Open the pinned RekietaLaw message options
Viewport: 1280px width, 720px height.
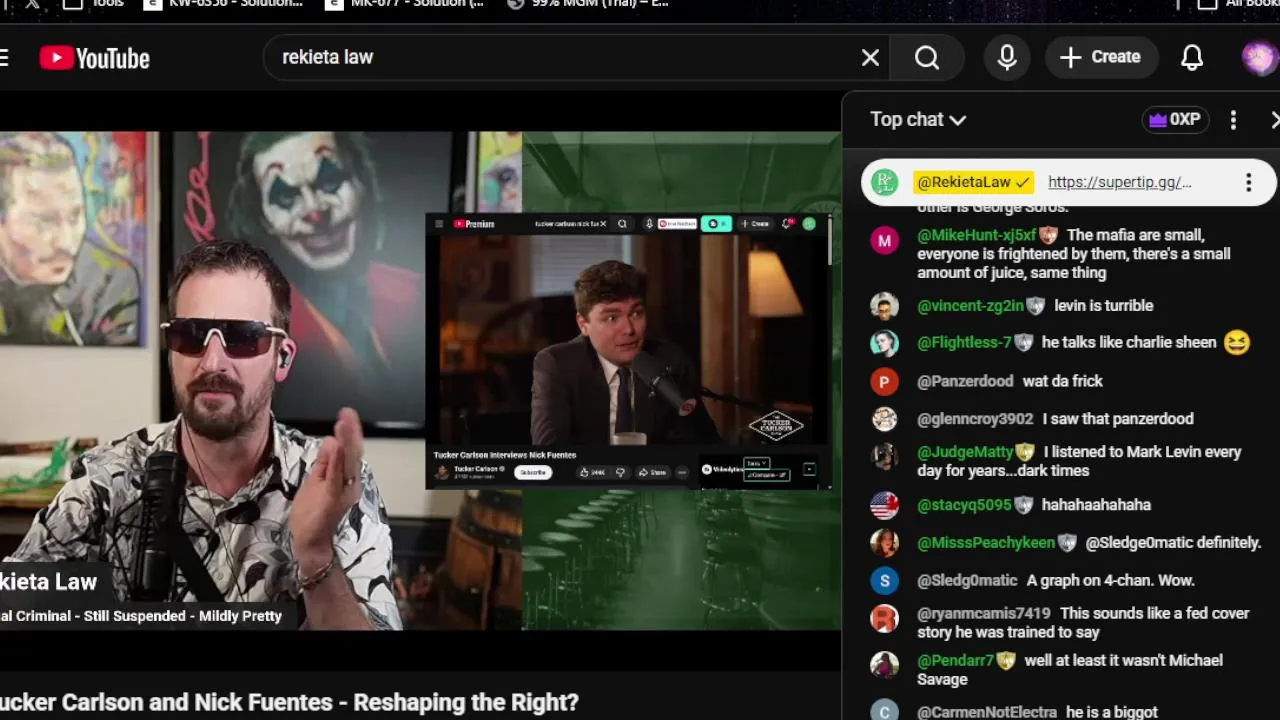tap(1248, 182)
